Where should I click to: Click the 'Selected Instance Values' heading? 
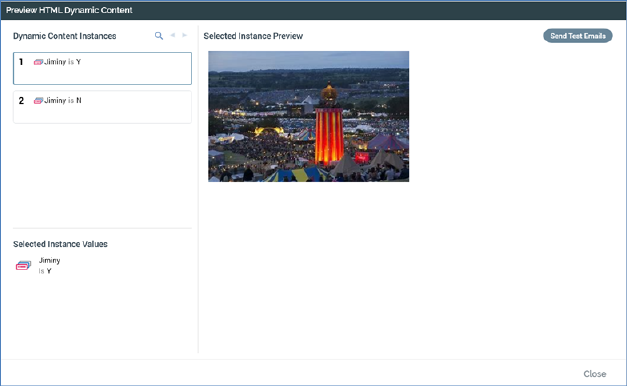(60, 244)
